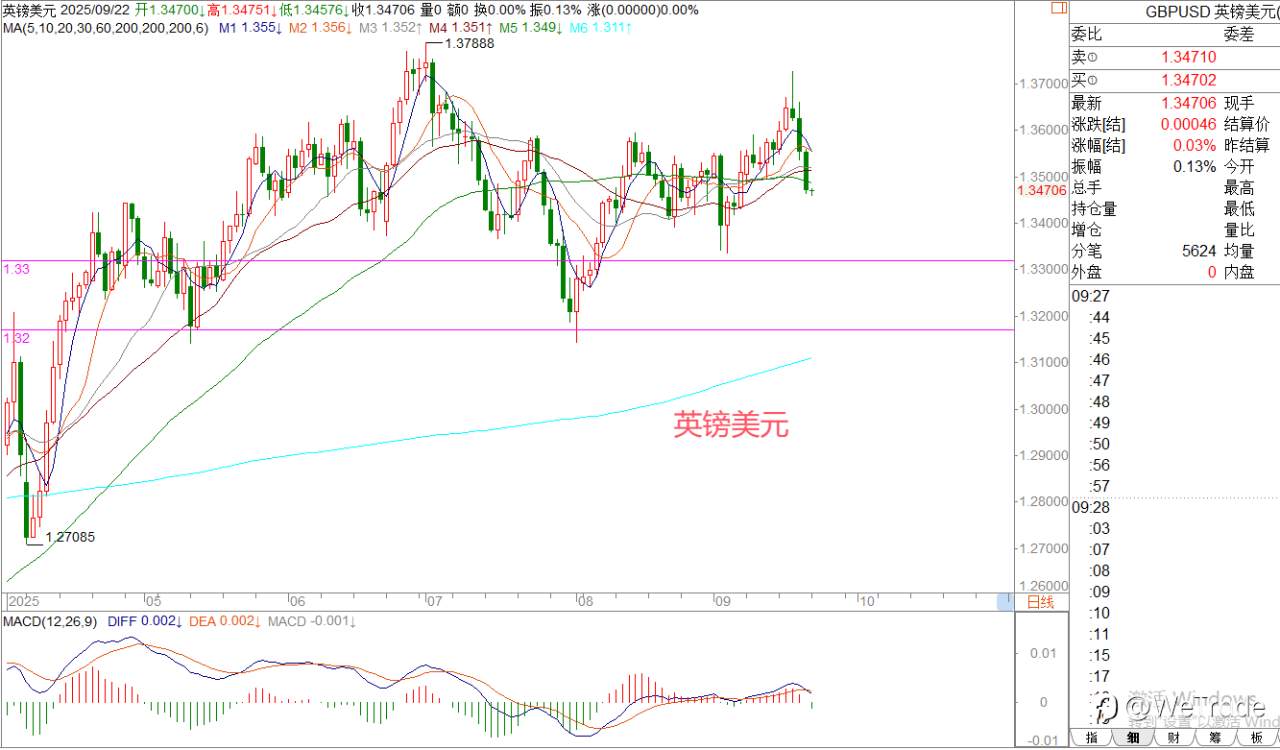Image resolution: width=1280 pixels, height=750 pixels.
Task: Click the 07 month label on time axis
Action: point(434,602)
